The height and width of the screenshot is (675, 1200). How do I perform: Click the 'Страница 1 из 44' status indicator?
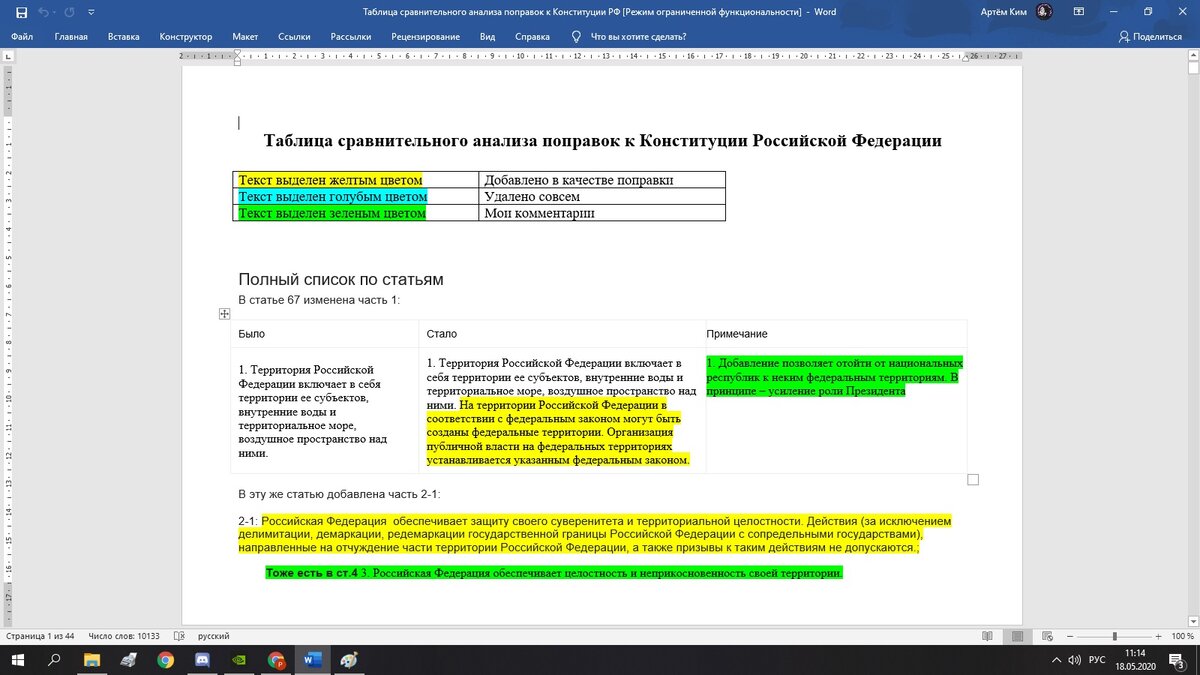41,636
